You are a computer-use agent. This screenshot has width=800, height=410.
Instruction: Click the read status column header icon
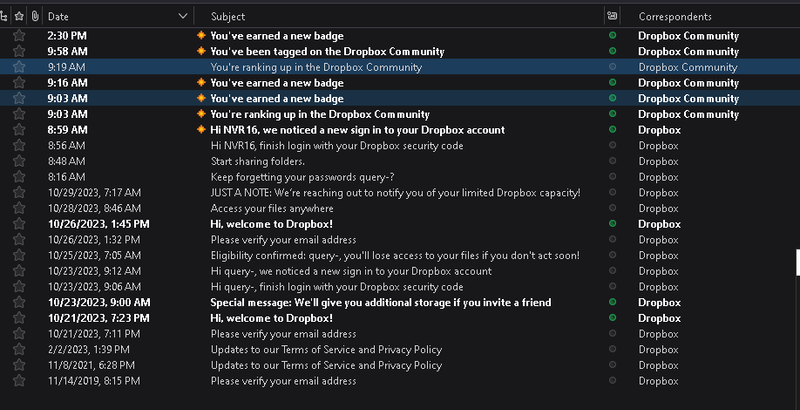612,16
